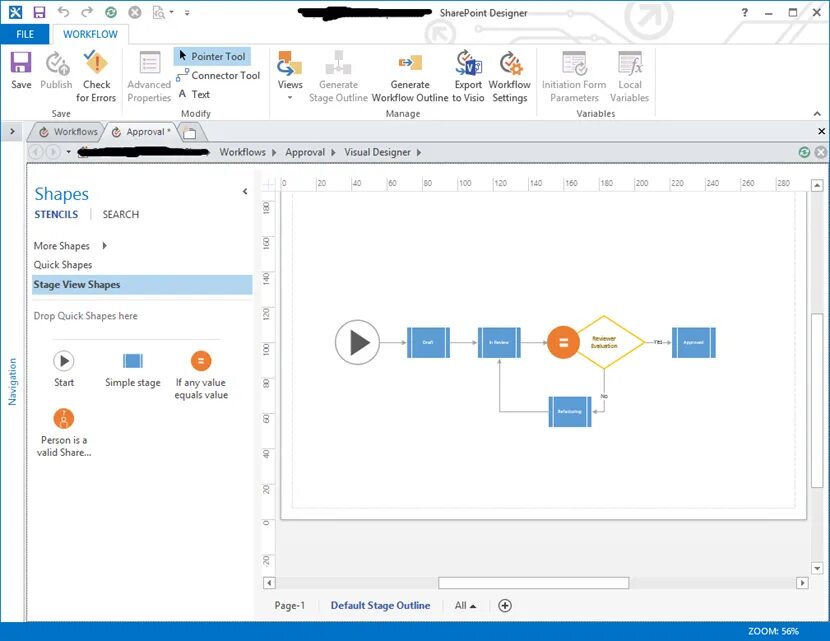This screenshot has height=641, width=830.
Task: Stop loading via quick access toolbar
Action: coord(135,12)
